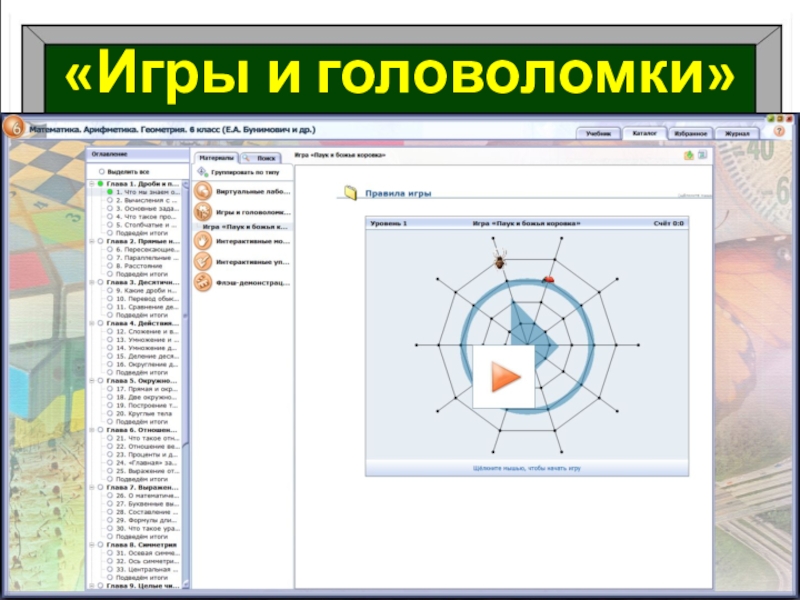Viewport: 800px width, 600px height.
Task: Click the Счёт 0:0 score text
Action: 668,223
